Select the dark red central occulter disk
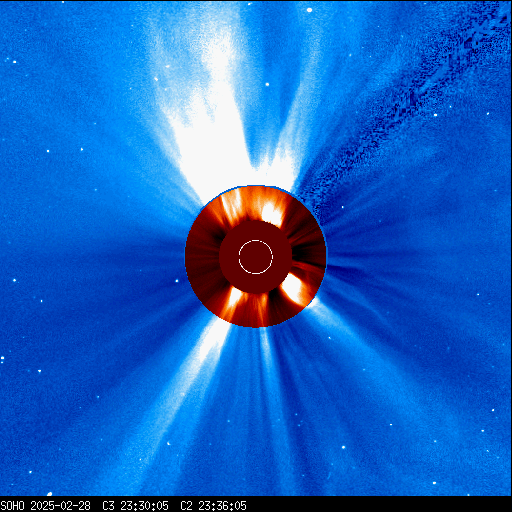The image size is (512, 512). (256, 257)
